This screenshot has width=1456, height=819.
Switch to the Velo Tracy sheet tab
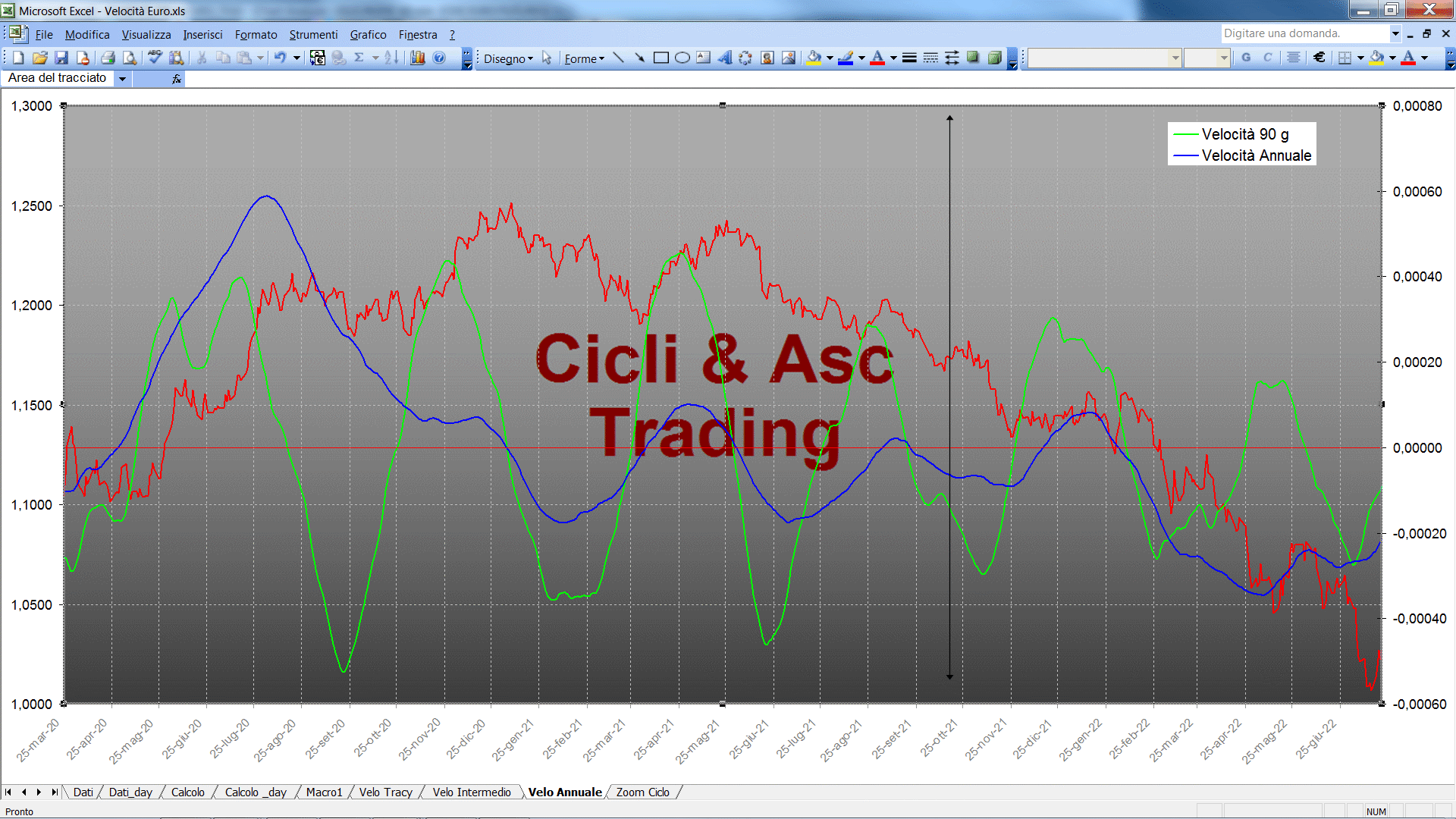click(385, 792)
